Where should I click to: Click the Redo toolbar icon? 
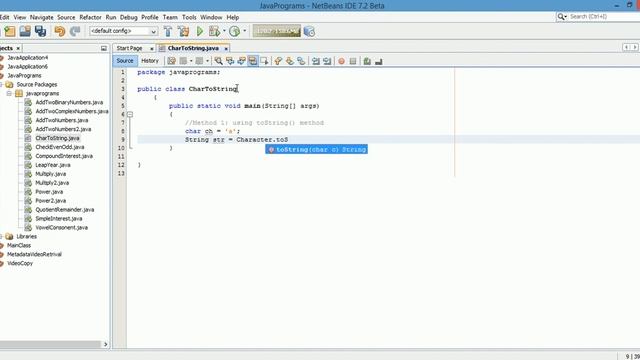point(75,31)
